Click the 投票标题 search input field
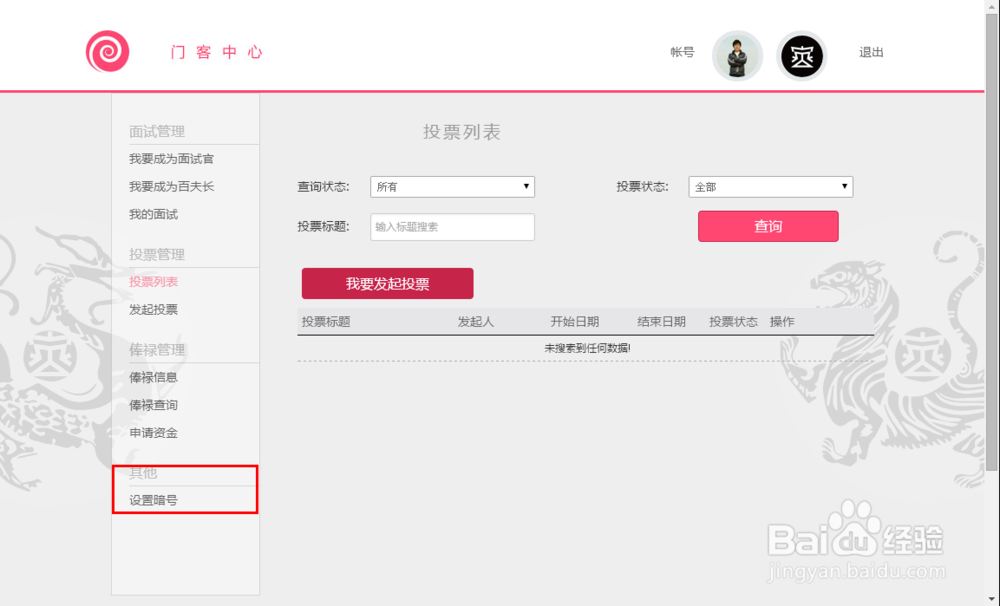1000x606 pixels. tap(452, 227)
